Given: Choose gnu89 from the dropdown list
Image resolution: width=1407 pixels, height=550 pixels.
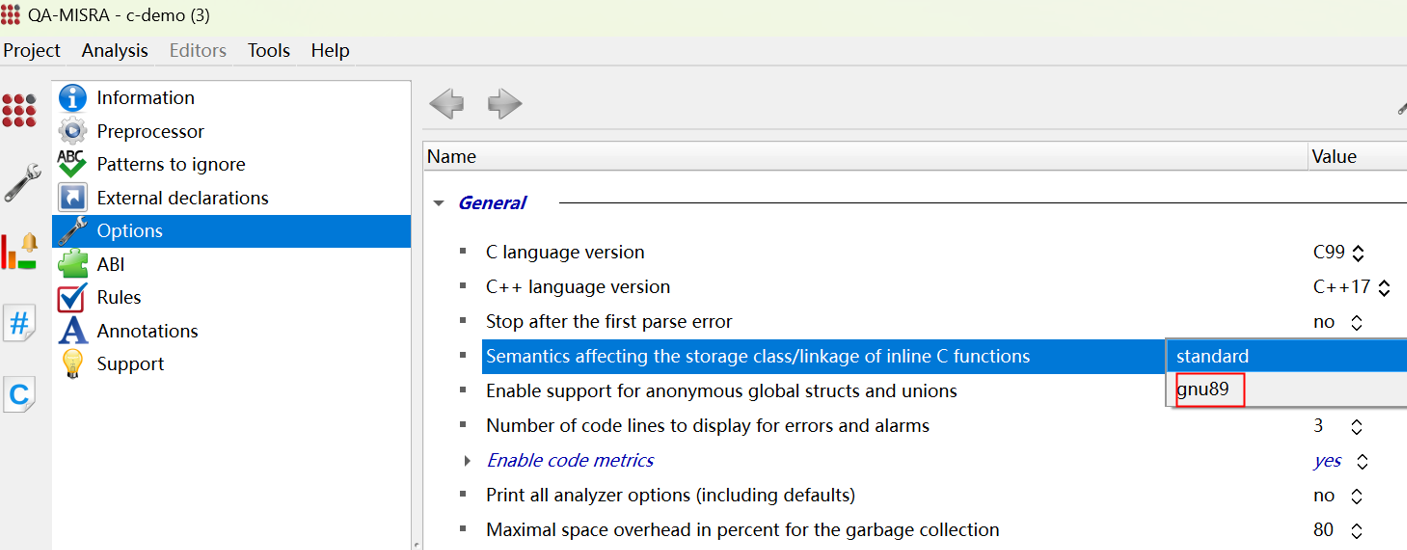Looking at the screenshot, I should click(x=1204, y=390).
